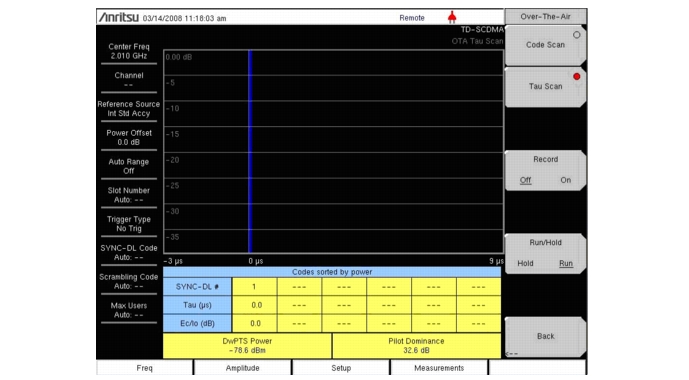The image size is (689, 380).
Task: Open the Measurements menu
Action: coord(439,368)
